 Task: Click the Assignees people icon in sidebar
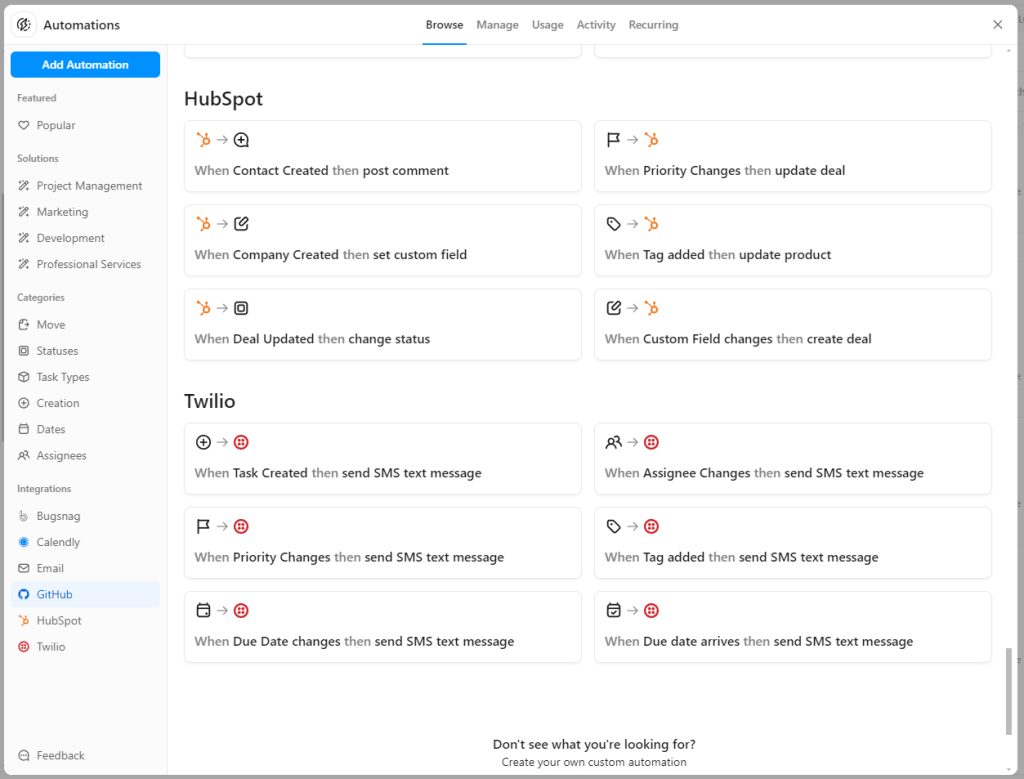[x=24, y=455]
